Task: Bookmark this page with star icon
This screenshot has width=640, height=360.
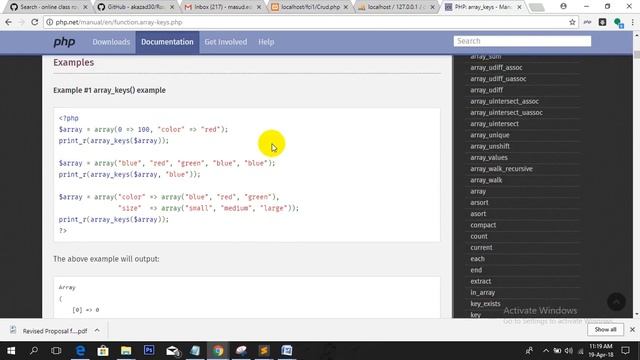Action: 572,22
